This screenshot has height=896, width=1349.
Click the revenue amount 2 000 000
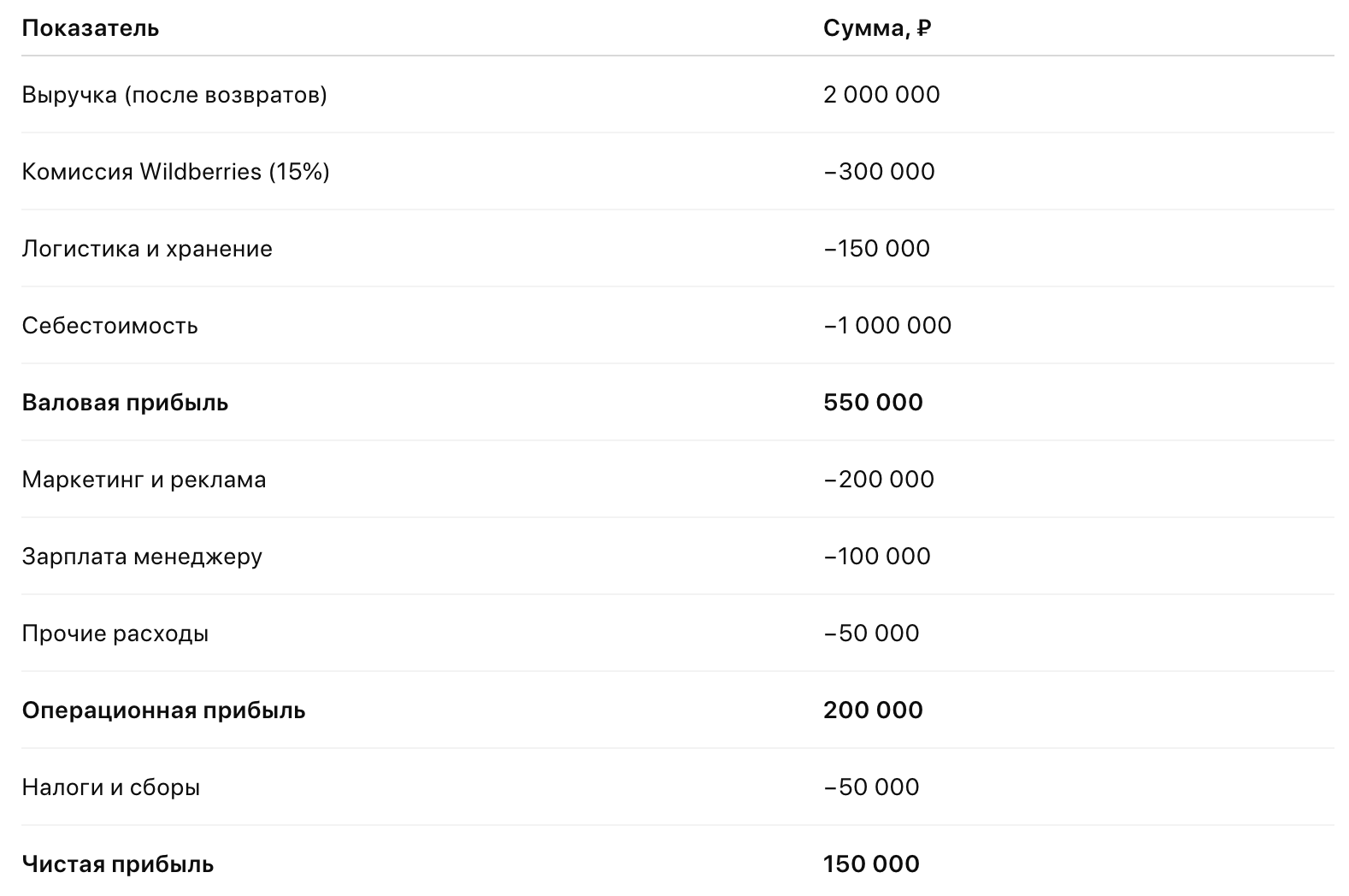tap(881, 94)
